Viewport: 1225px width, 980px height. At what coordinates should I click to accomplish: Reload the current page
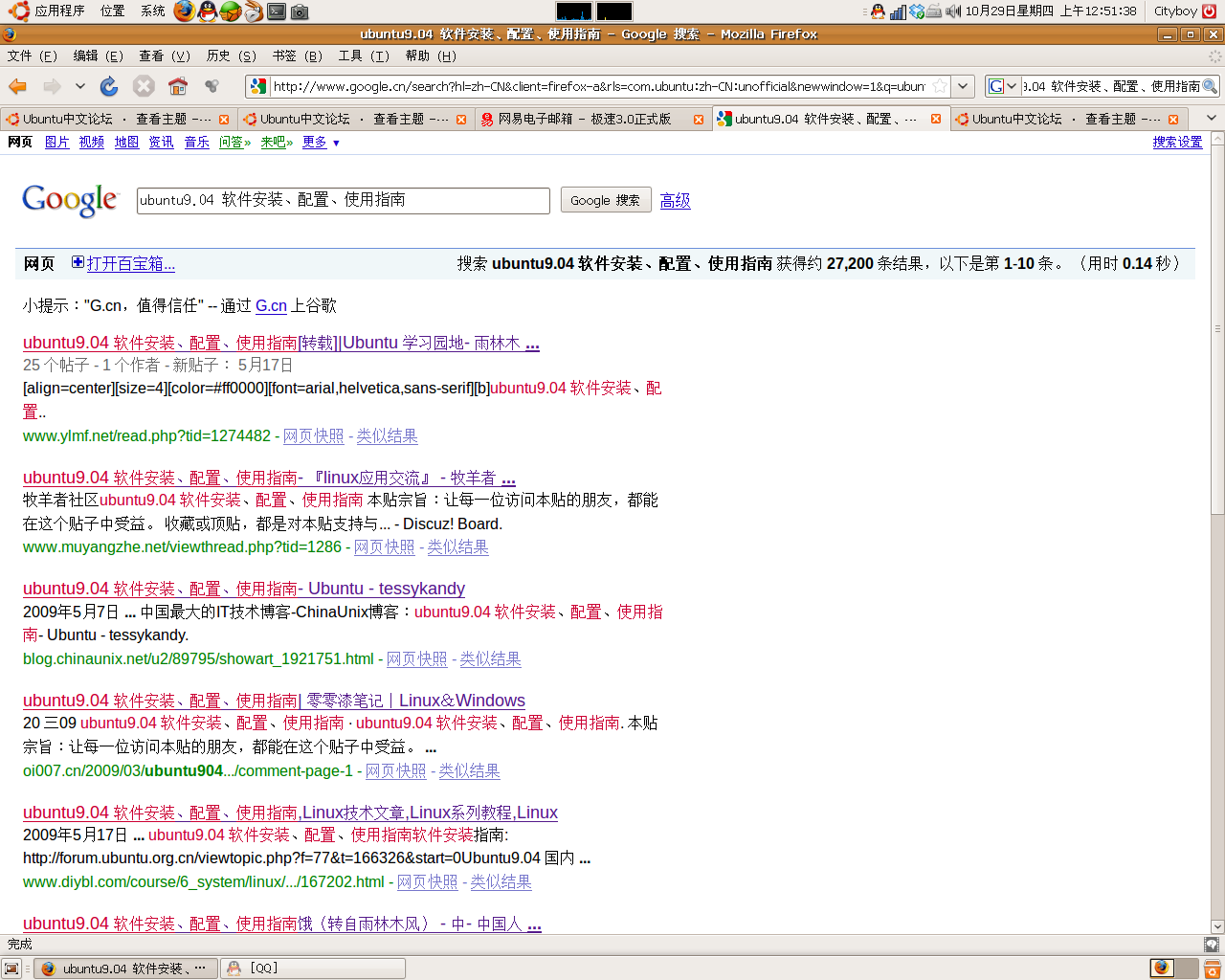click(x=109, y=86)
